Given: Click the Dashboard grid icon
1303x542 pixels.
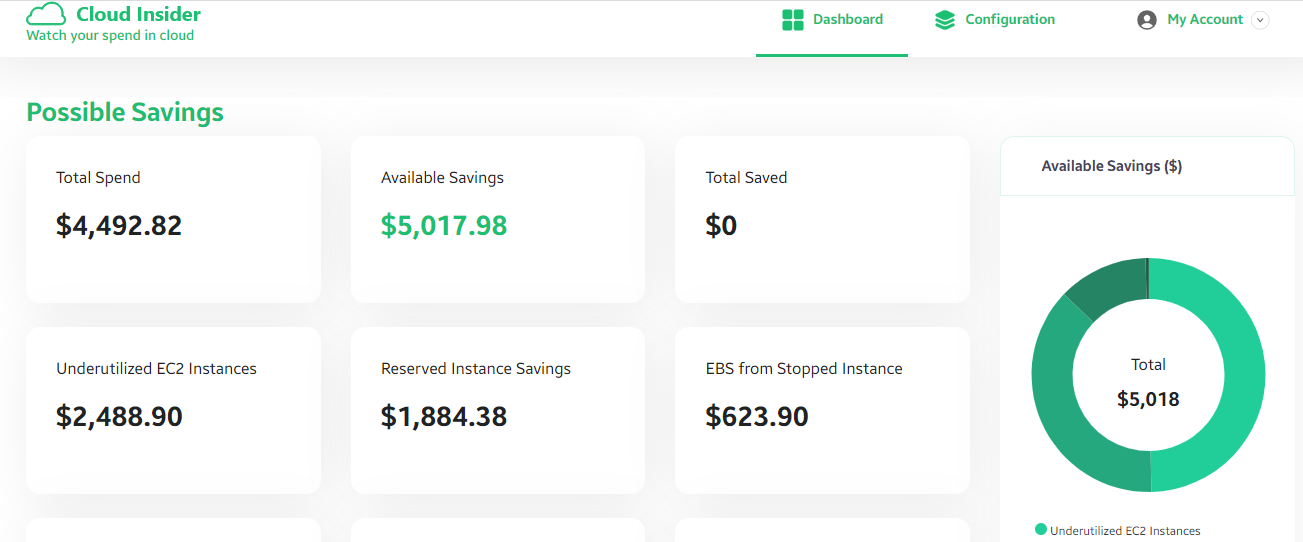Looking at the screenshot, I should 793,20.
